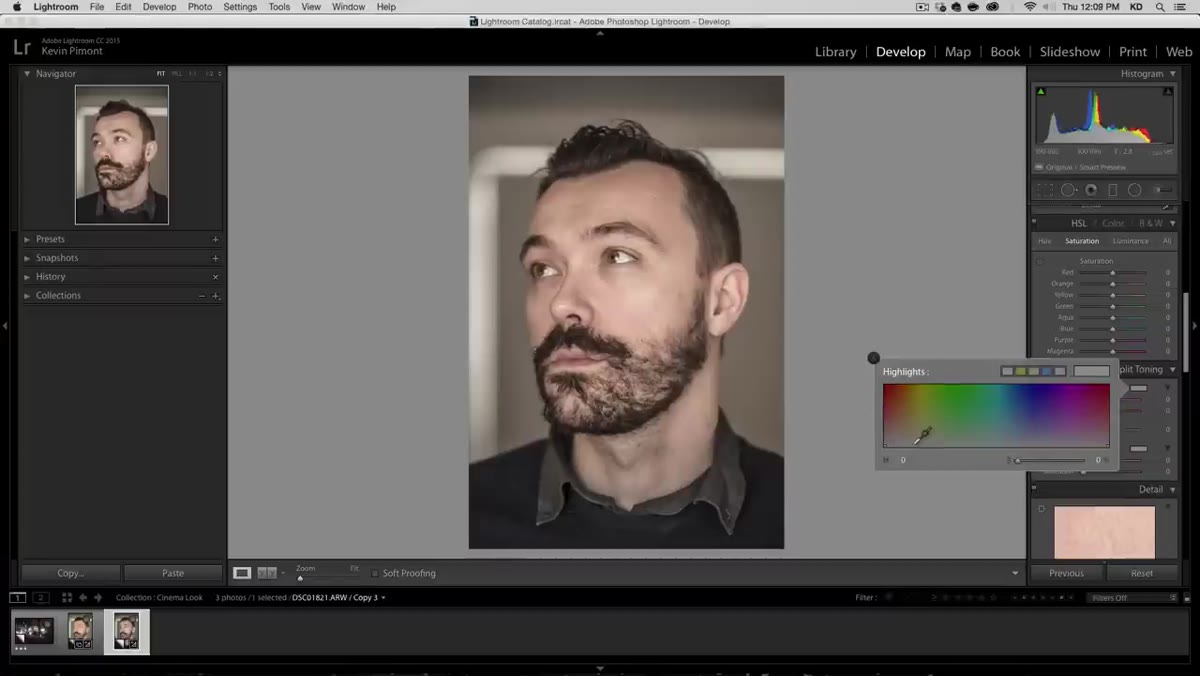Expand the Collections panel
The image size is (1200, 676).
click(x=27, y=296)
